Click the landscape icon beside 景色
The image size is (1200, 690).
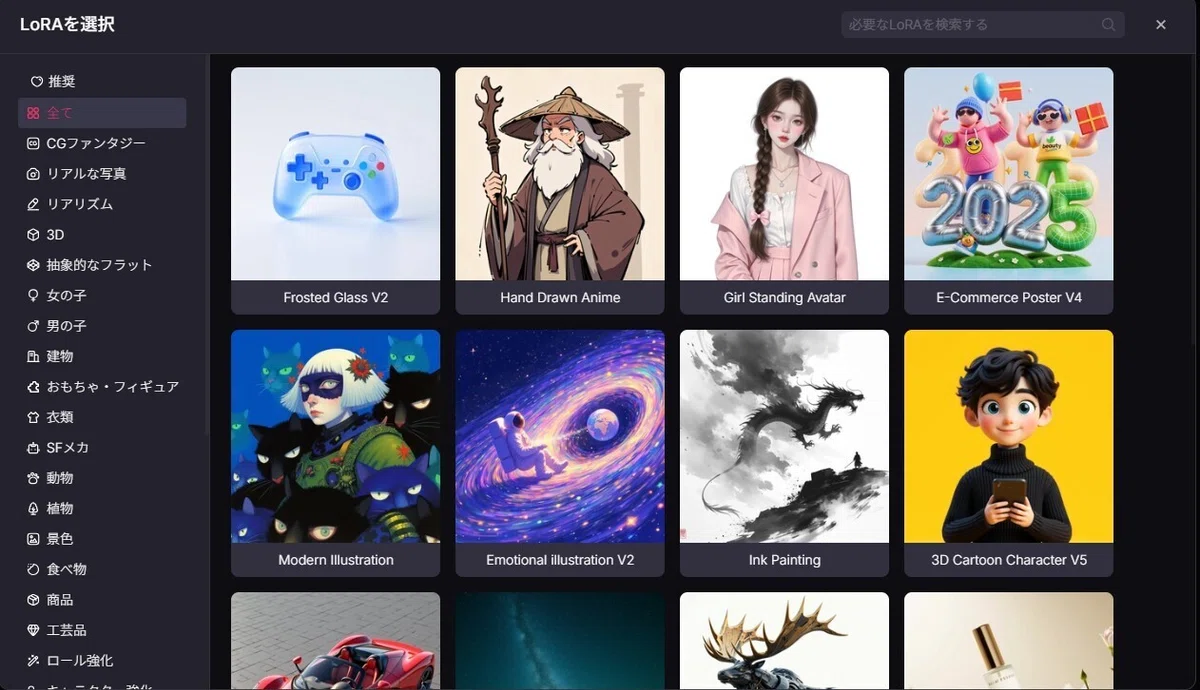[x=34, y=539]
